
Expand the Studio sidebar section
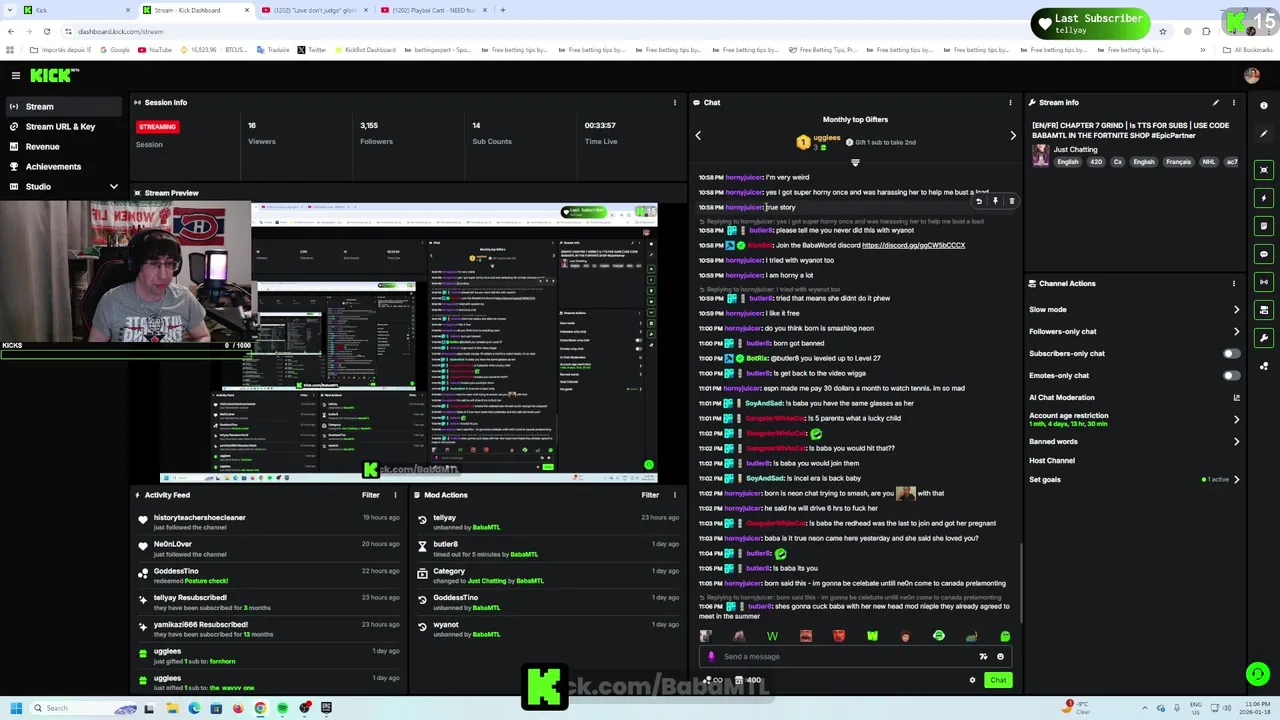113,186
